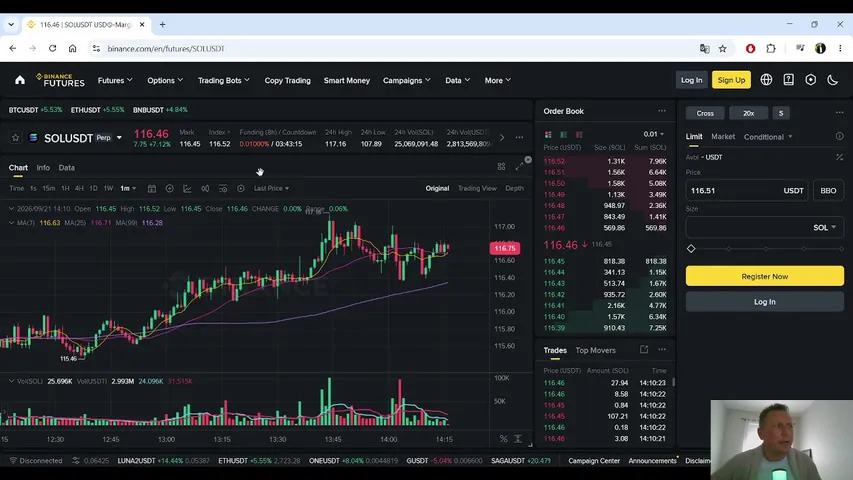This screenshot has width=853, height=480.
Task: Bookmark this page with star icon
Action: click(x=722, y=48)
